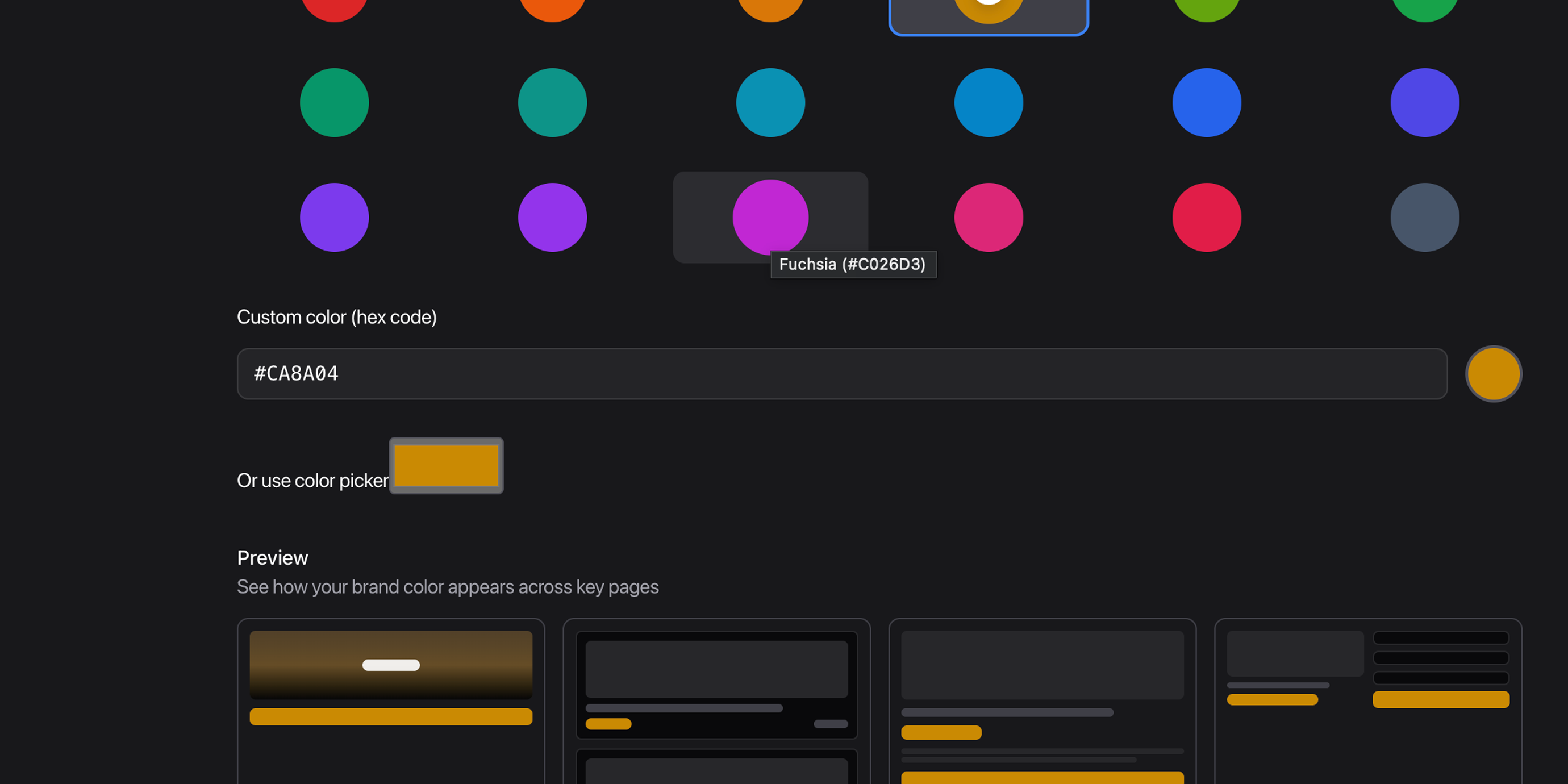The height and width of the screenshot is (784, 1568).
Task: Click the second preview card in Preview section
Action: (716, 700)
